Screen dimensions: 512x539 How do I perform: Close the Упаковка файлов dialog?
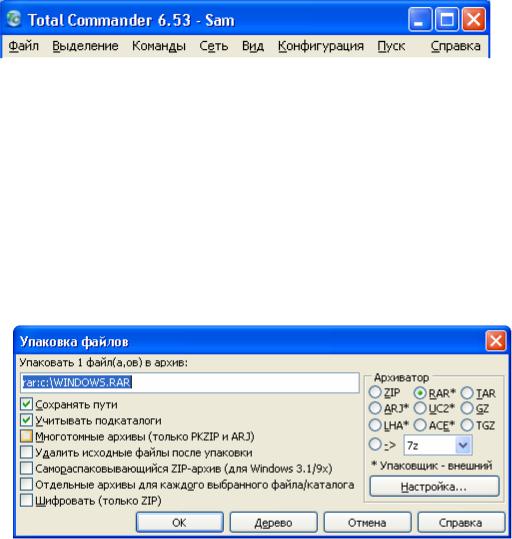coord(495,341)
